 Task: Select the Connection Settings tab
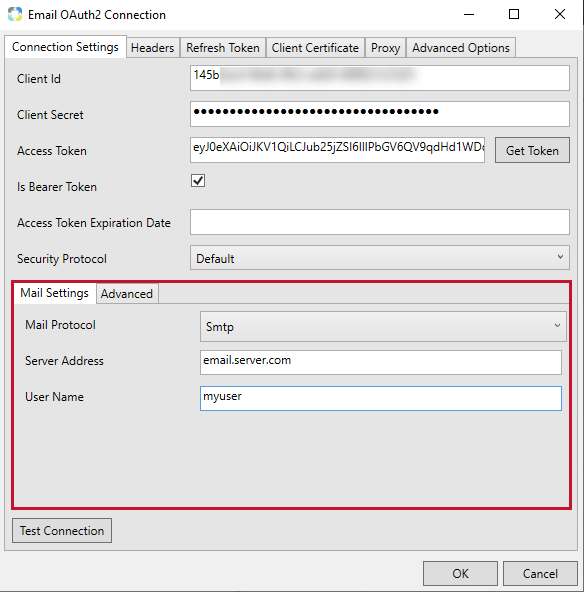pyautogui.click(x=65, y=47)
